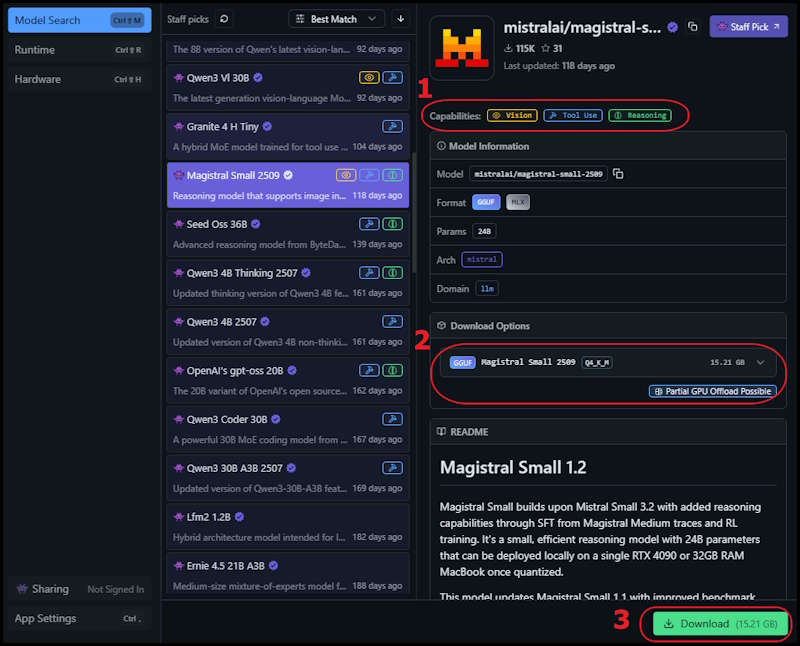Click tool use icon on Qwen3 30B A3B 2507
The image size is (800, 646).
click(392, 468)
